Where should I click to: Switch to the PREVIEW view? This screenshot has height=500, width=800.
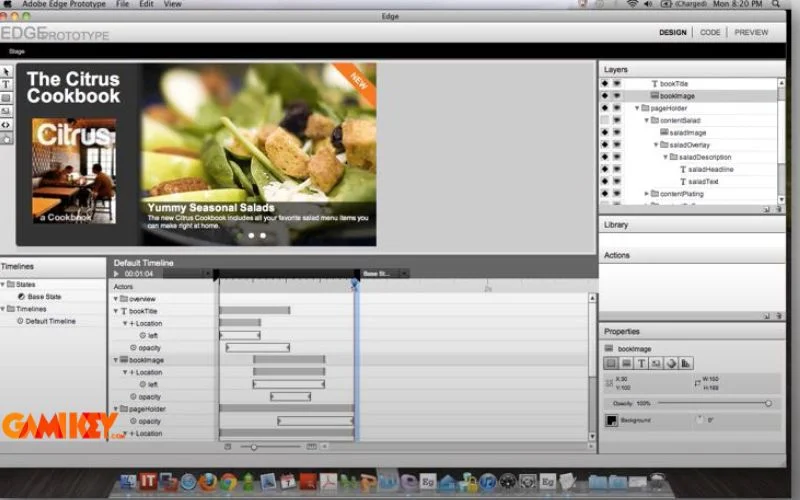click(x=751, y=32)
